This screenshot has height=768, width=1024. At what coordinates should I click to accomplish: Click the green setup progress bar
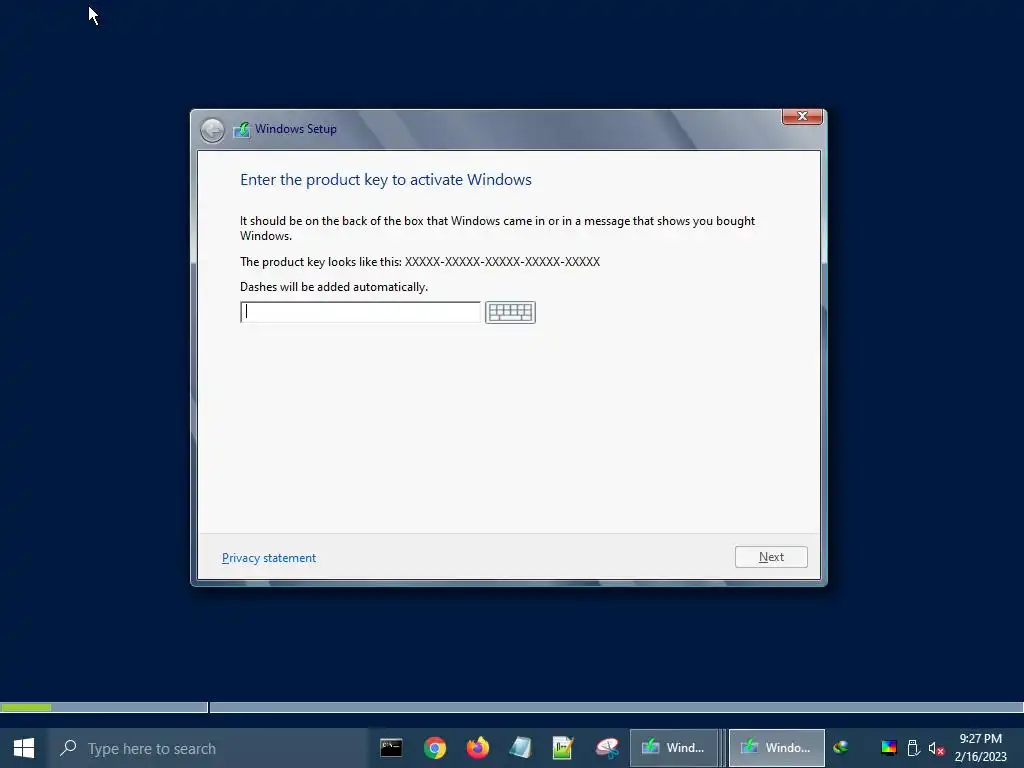[x=26, y=707]
